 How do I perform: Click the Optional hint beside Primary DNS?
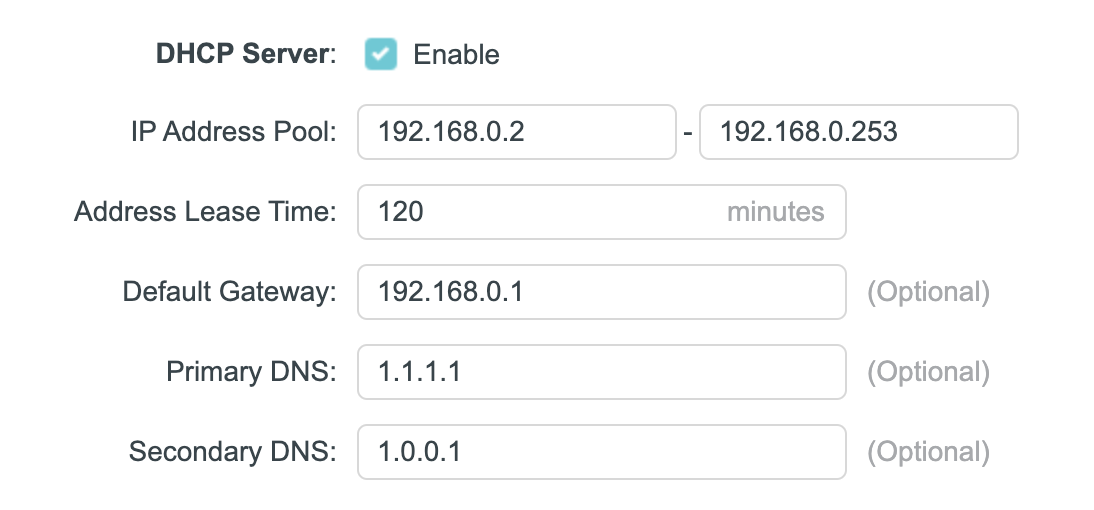pos(928,372)
